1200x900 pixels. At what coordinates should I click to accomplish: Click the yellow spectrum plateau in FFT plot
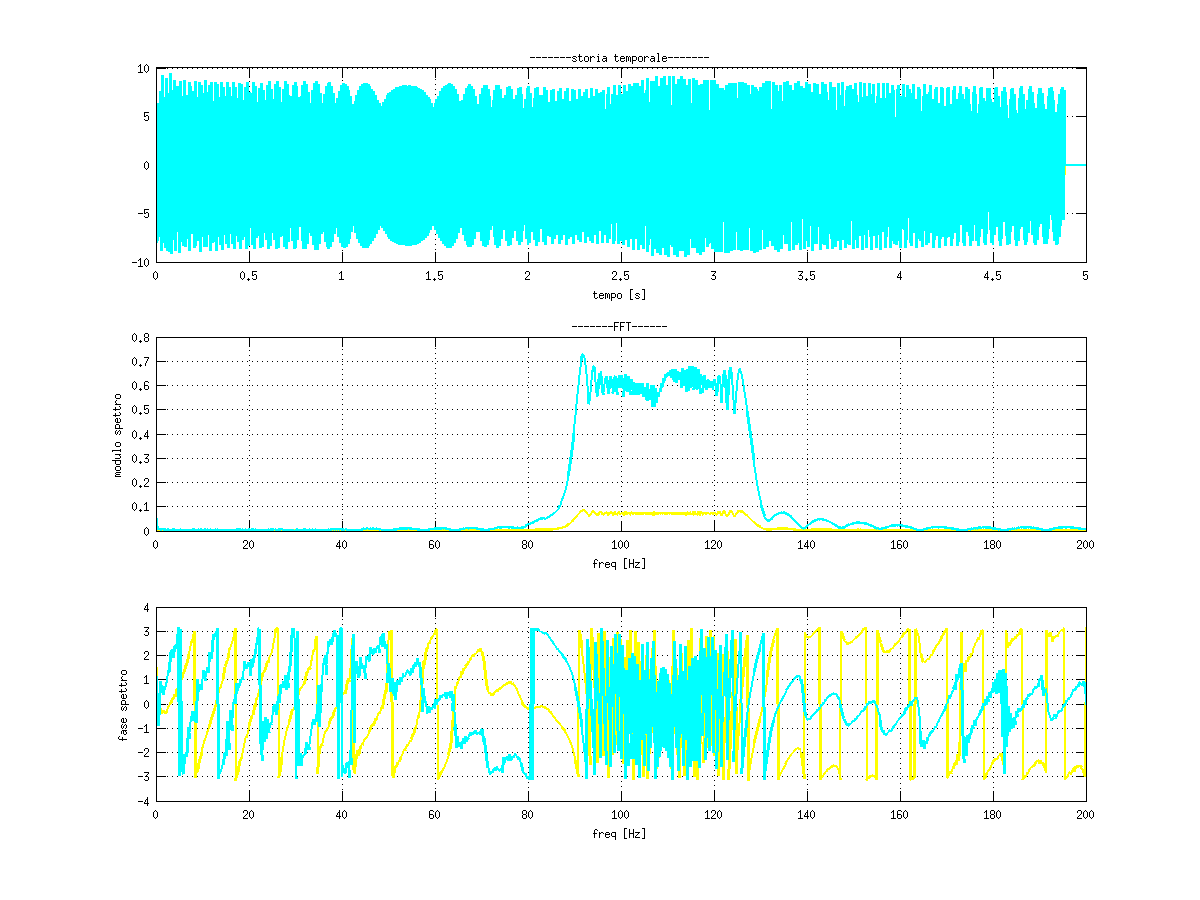660,513
